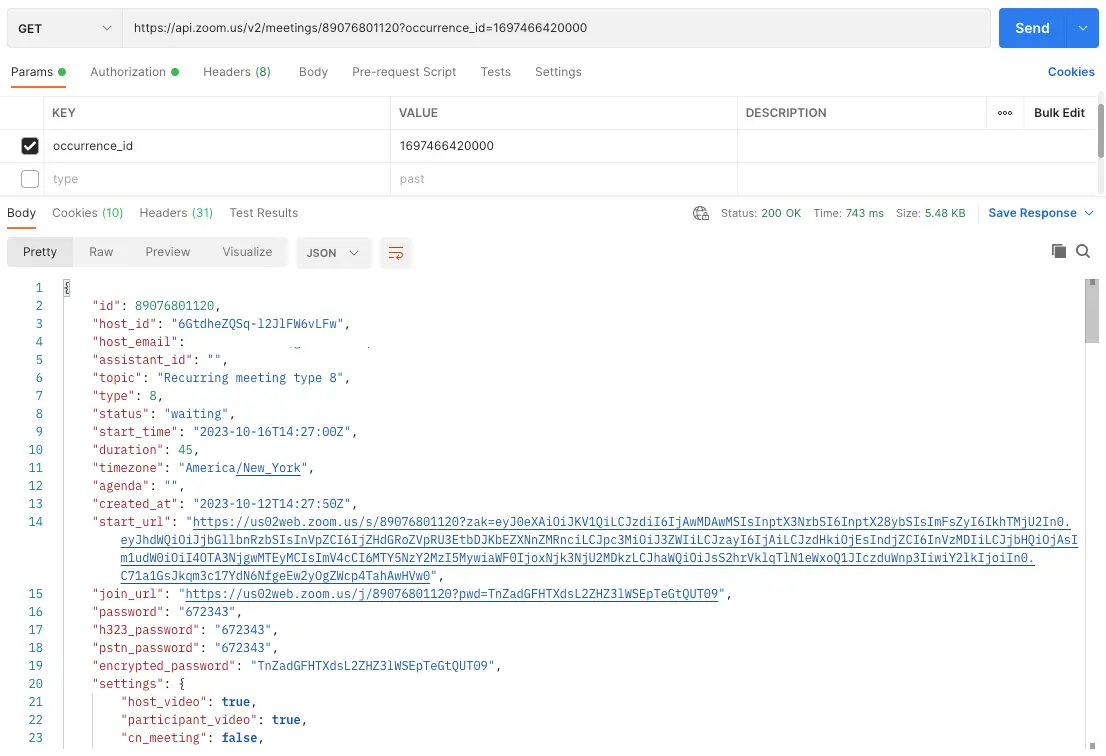Viewport: 1106px width, 756px height.
Task: Open the search in response icon
Action: pos(1084,251)
